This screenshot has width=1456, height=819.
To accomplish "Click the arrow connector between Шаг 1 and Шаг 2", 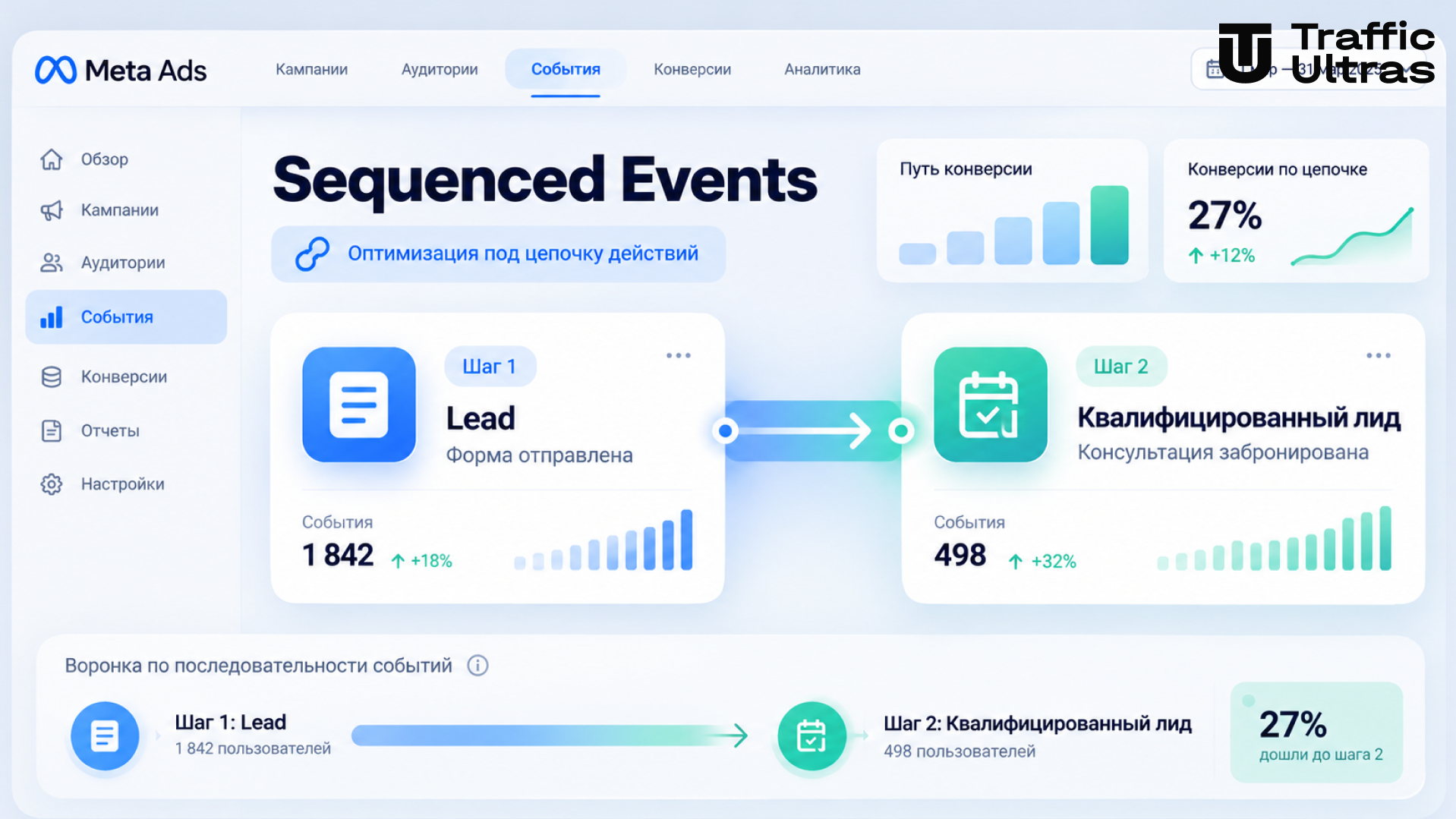I will click(813, 430).
